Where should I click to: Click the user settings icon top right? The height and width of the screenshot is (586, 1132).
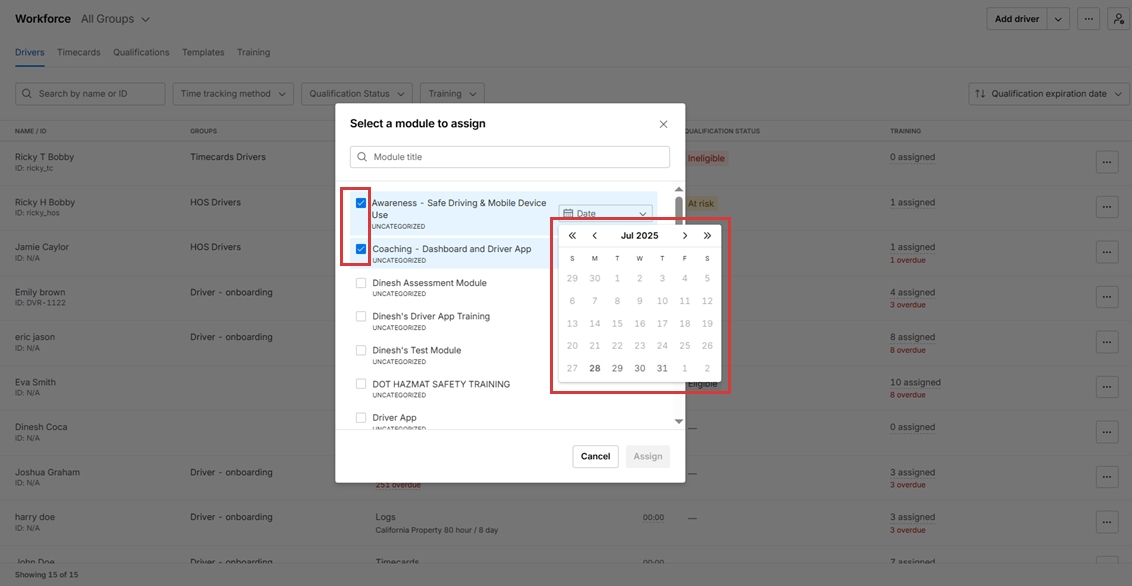[1118, 19]
